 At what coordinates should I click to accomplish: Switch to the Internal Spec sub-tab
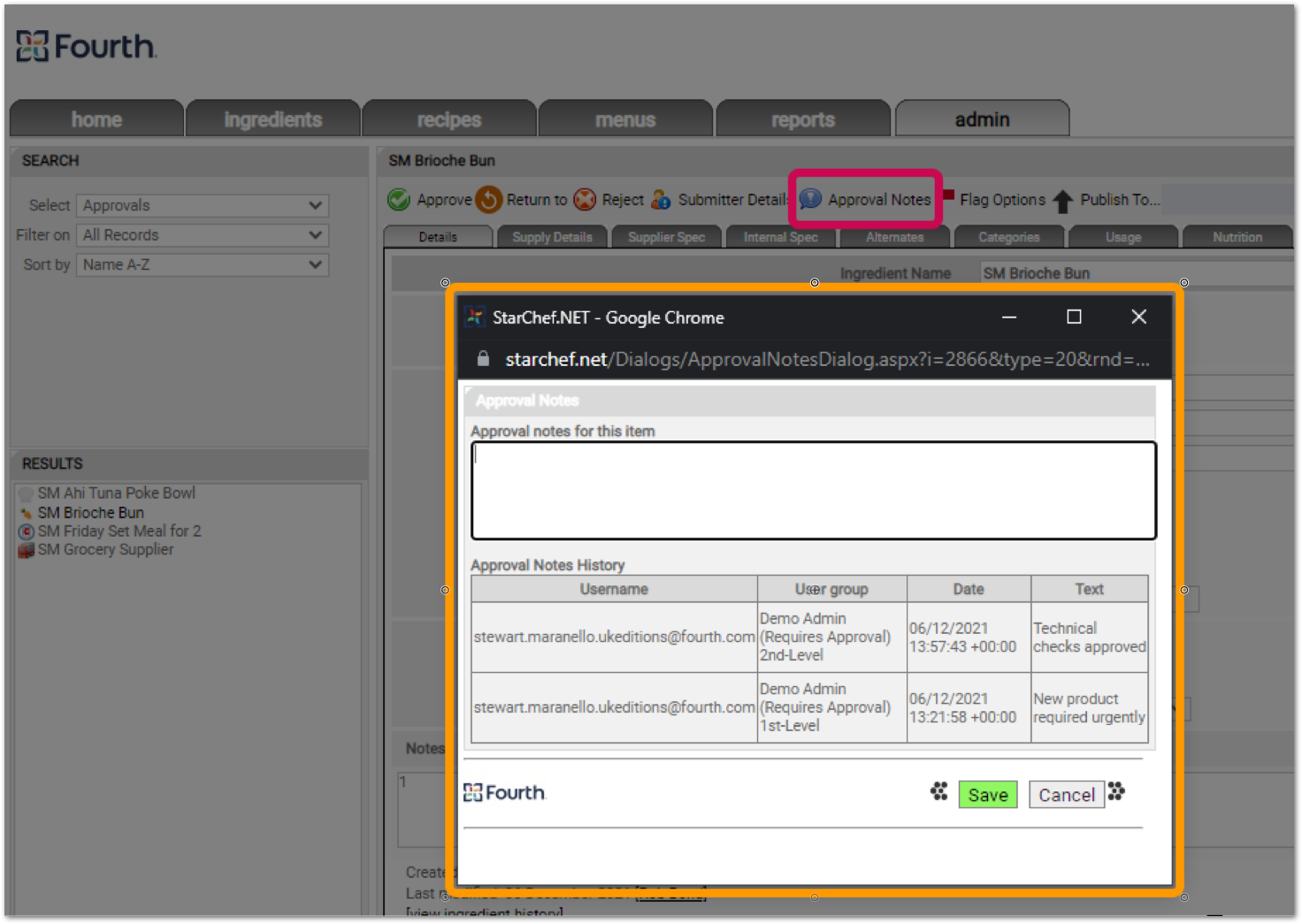(780, 237)
